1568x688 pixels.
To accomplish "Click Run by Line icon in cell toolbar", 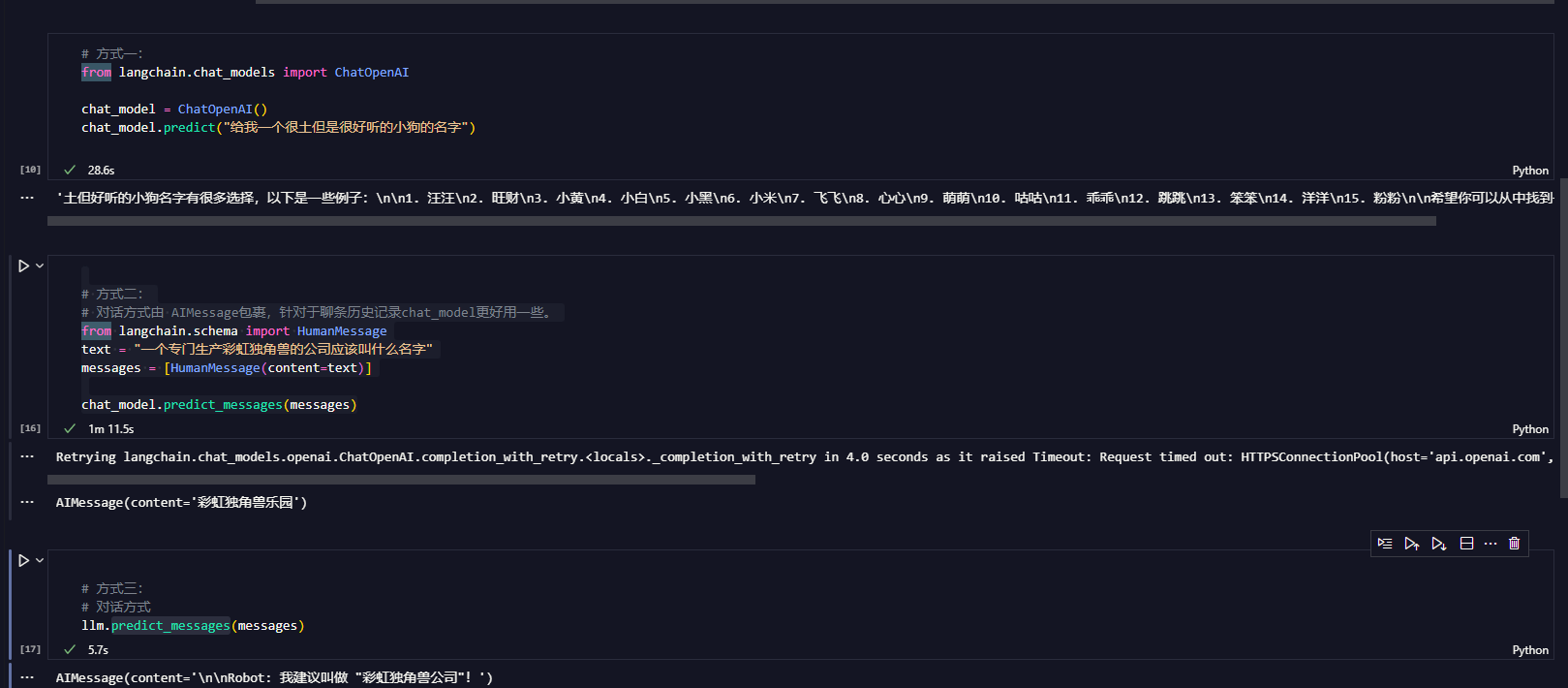I will (x=1385, y=544).
